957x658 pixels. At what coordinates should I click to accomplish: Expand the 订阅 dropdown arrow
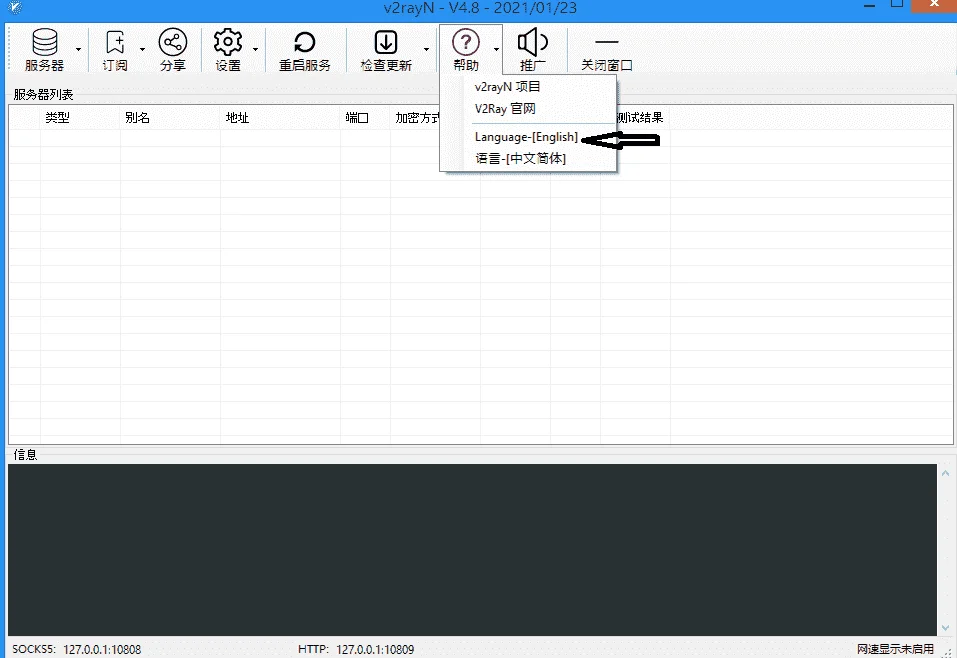pyautogui.click(x=142, y=49)
